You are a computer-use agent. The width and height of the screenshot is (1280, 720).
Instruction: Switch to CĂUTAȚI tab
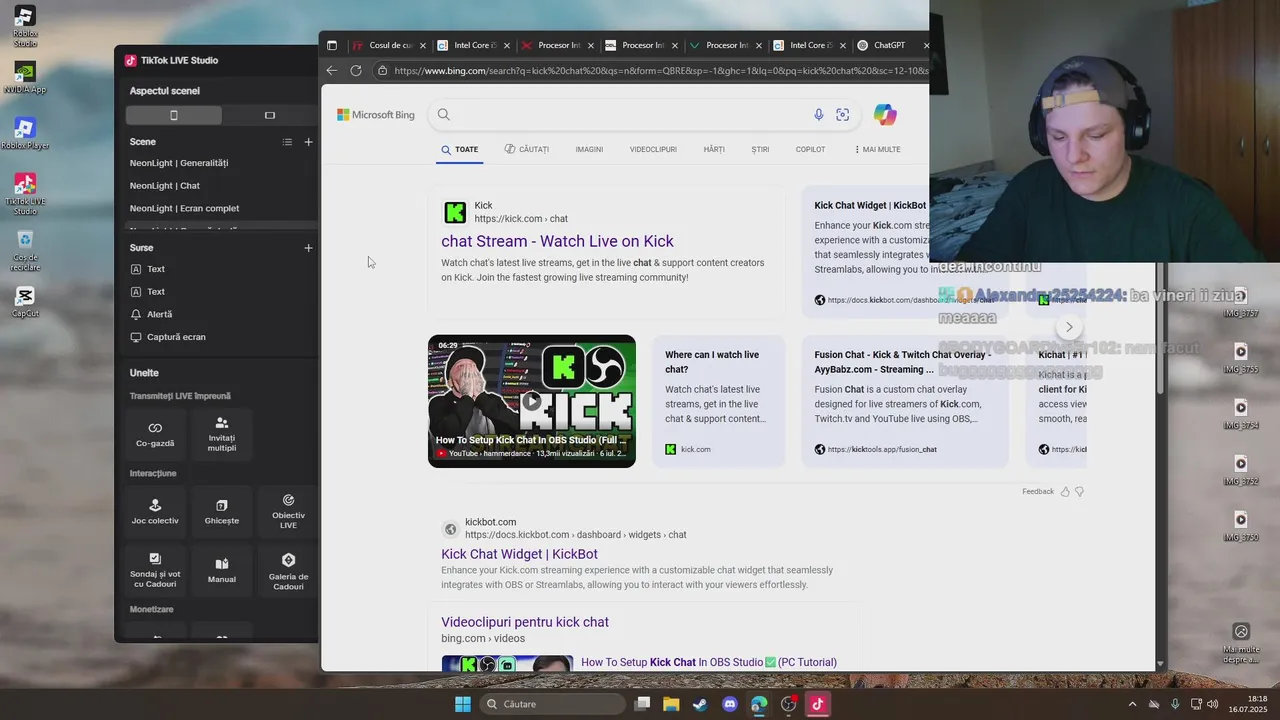pos(527,150)
